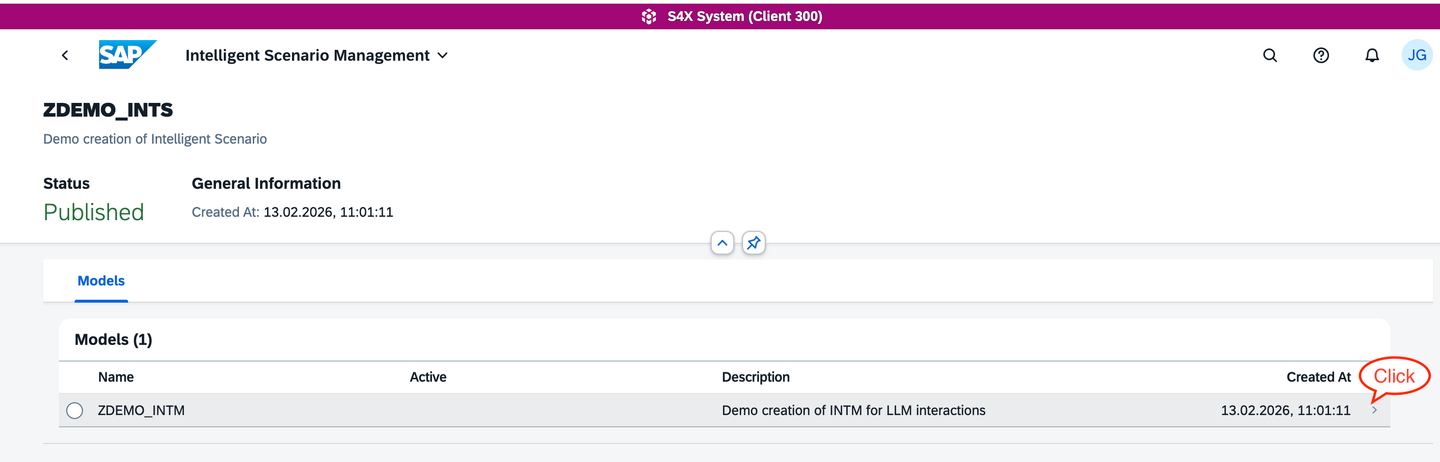Click the Created At column header
1440x462 pixels.
click(1319, 377)
